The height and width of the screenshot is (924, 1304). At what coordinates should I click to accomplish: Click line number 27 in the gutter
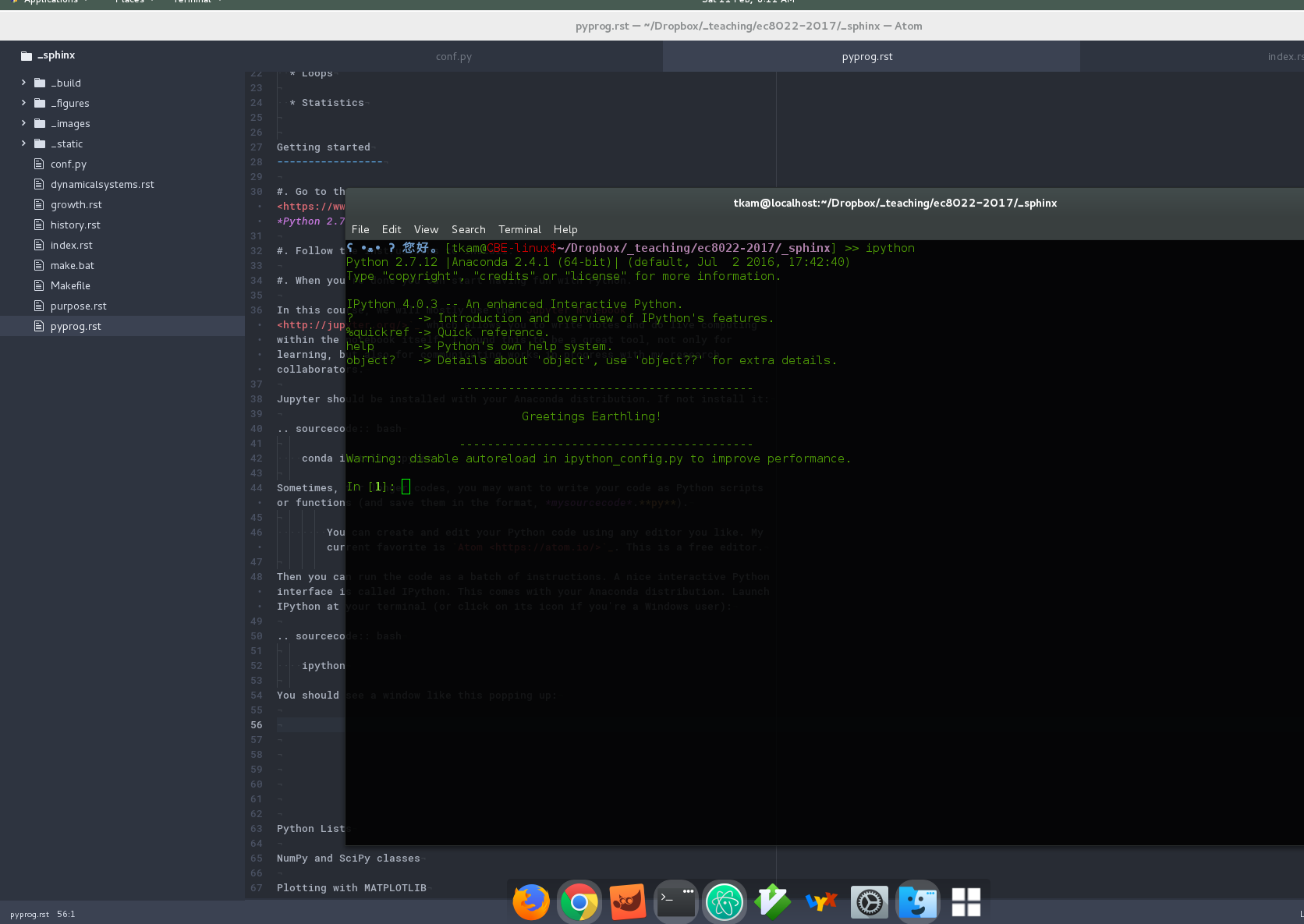[x=257, y=147]
